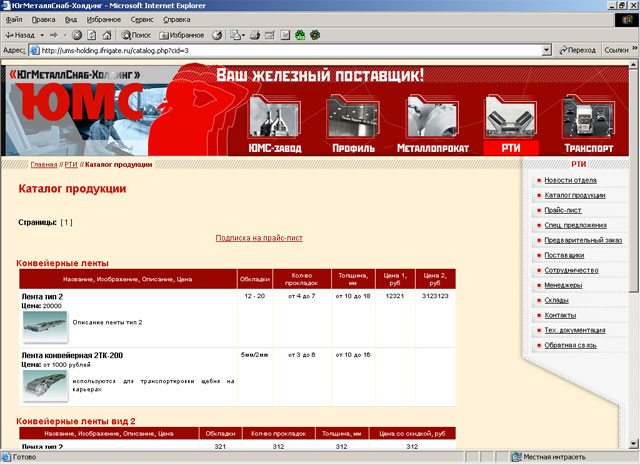
Task: Select the highlighted РТИ navigation tab
Action: click(x=511, y=148)
